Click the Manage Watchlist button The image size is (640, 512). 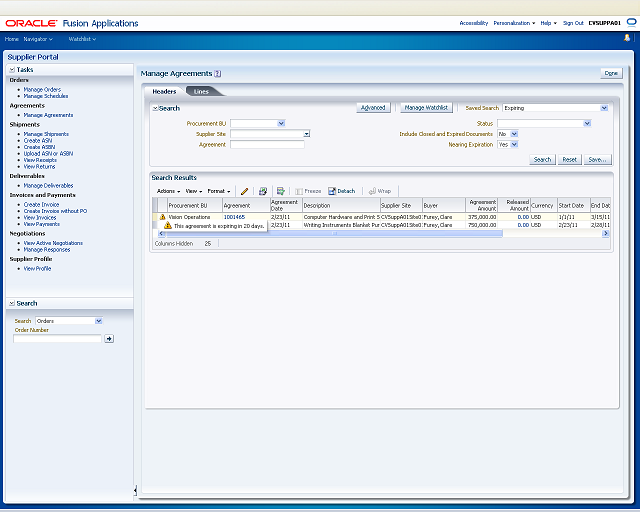pos(426,108)
